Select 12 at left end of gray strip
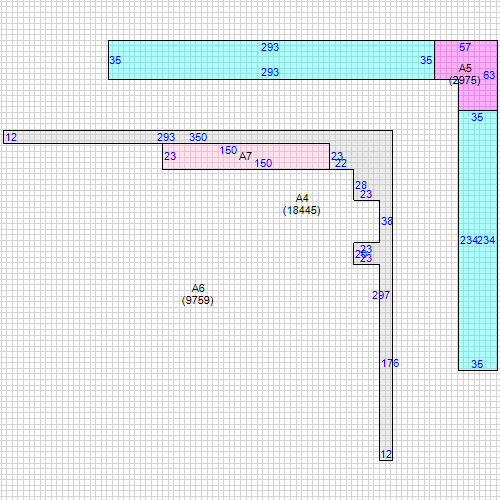Image resolution: width=500 pixels, height=500 pixels. [11, 137]
